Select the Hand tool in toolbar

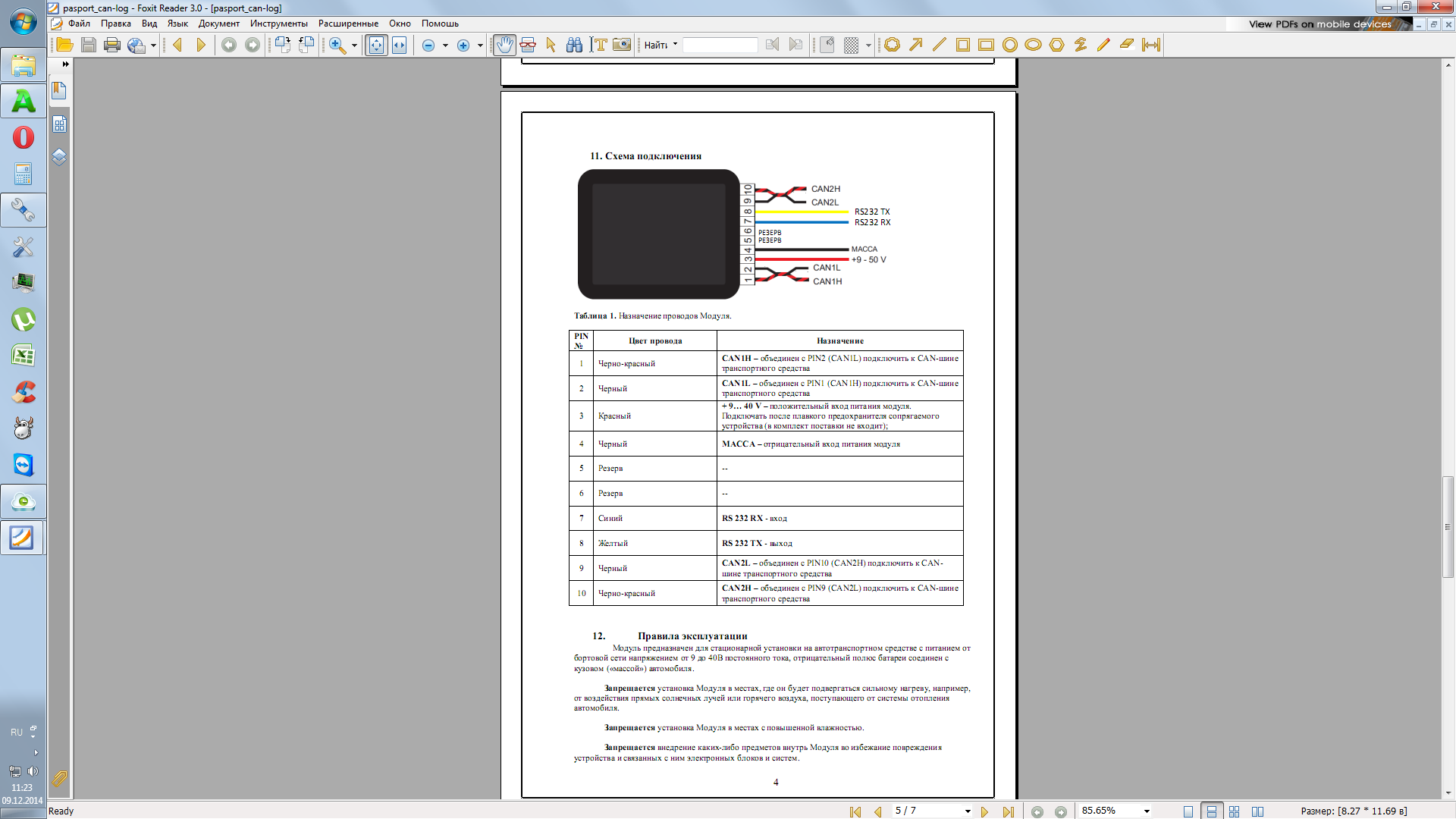(504, 45)
